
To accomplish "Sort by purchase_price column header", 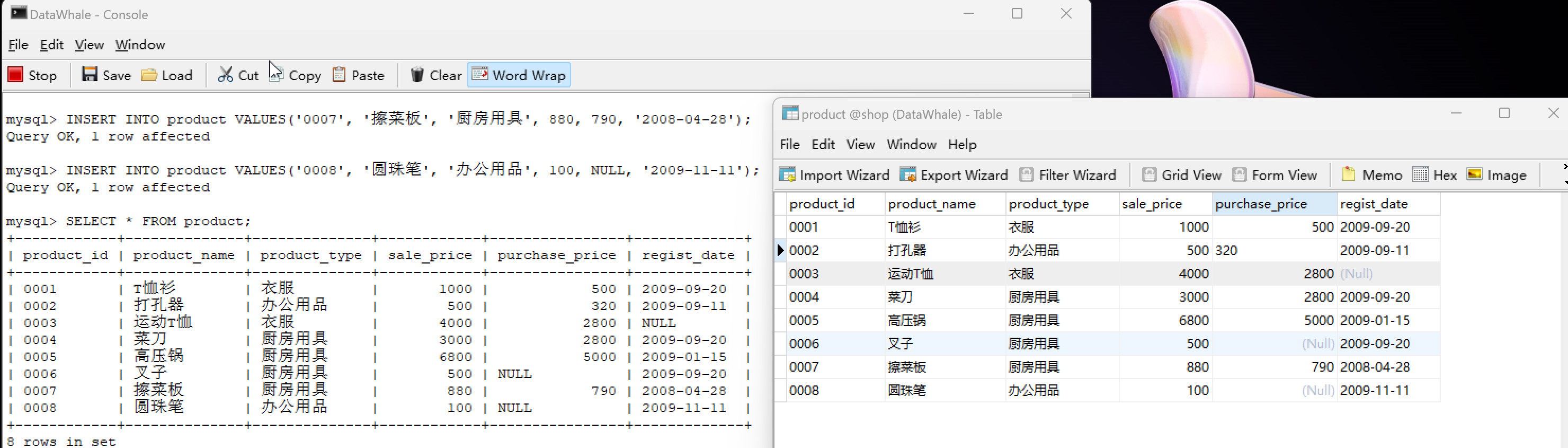I will (1261, 204).
